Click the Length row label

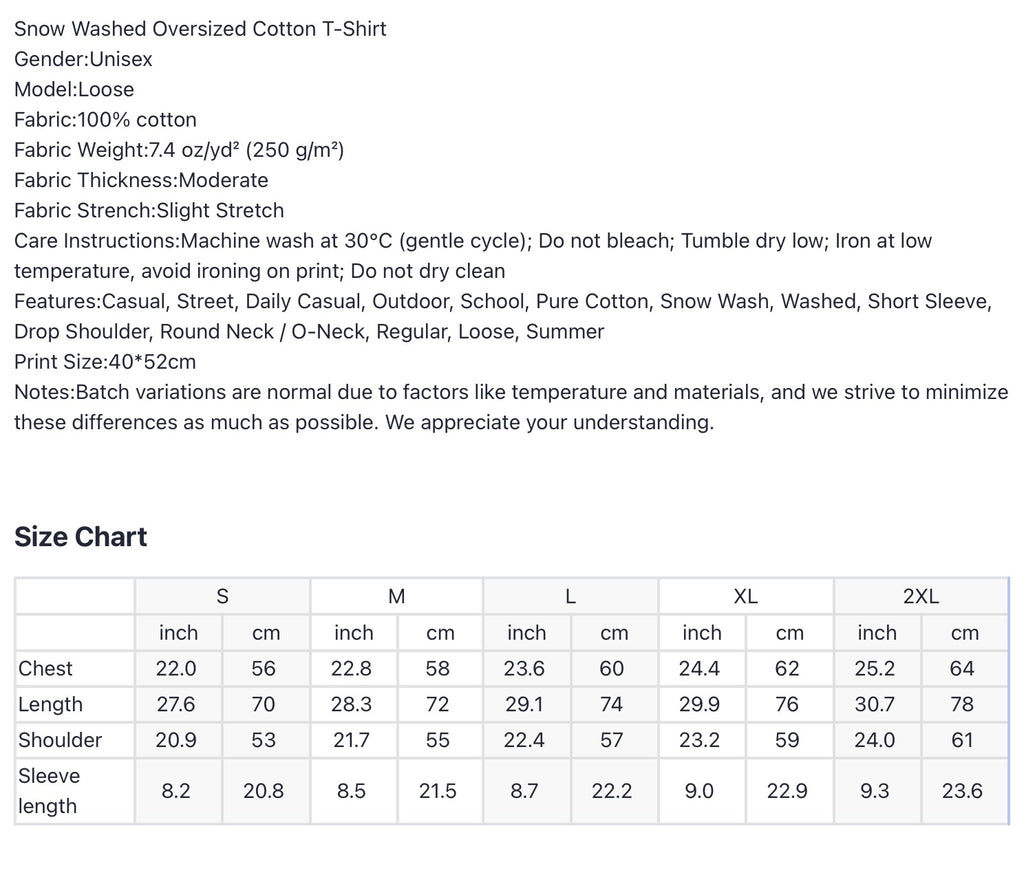click(50, 705)
